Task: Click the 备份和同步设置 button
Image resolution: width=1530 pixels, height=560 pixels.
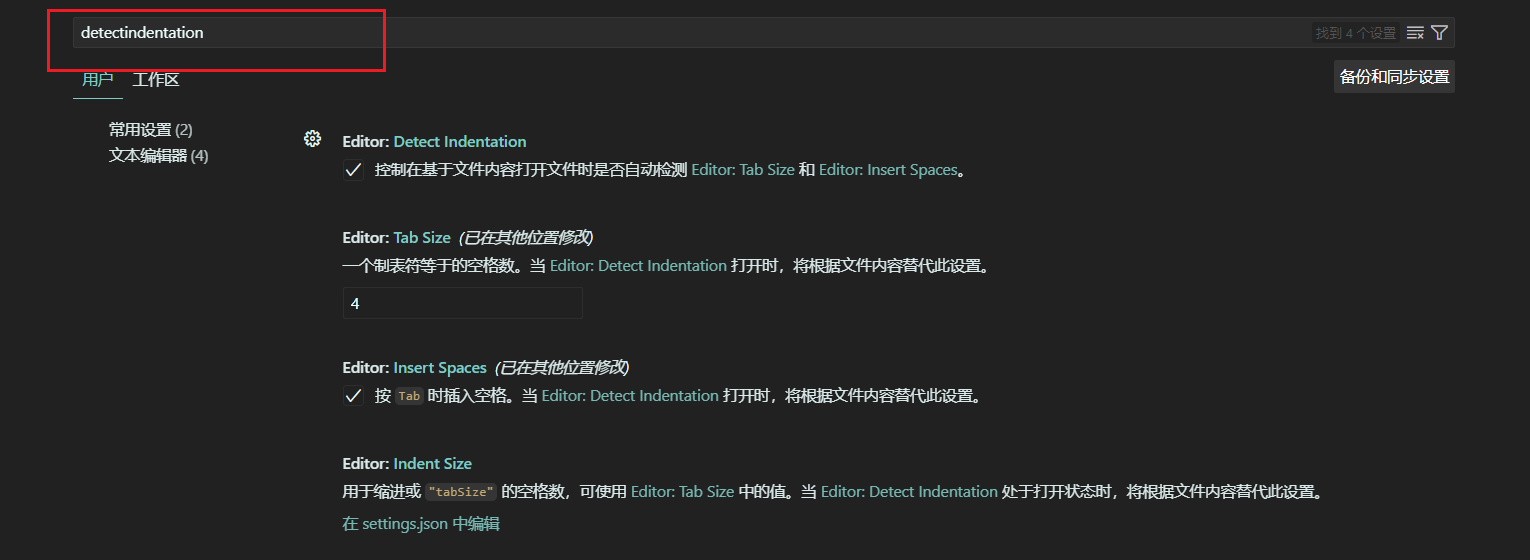Action: [x=1394, y=77]
